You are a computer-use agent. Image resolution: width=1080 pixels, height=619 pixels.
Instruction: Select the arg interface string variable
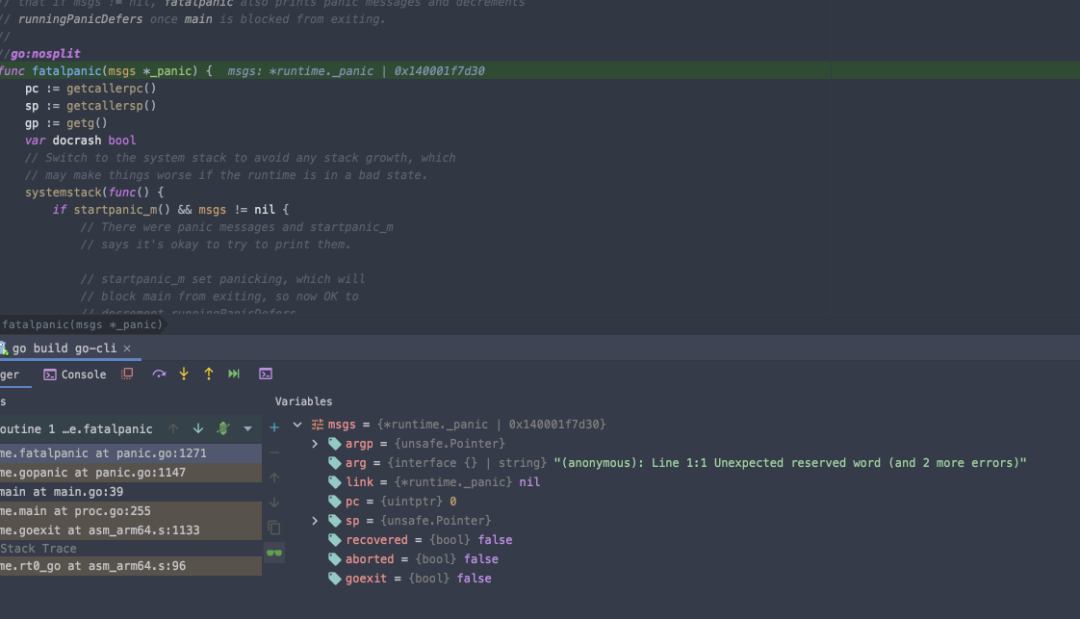click(677, 463)
